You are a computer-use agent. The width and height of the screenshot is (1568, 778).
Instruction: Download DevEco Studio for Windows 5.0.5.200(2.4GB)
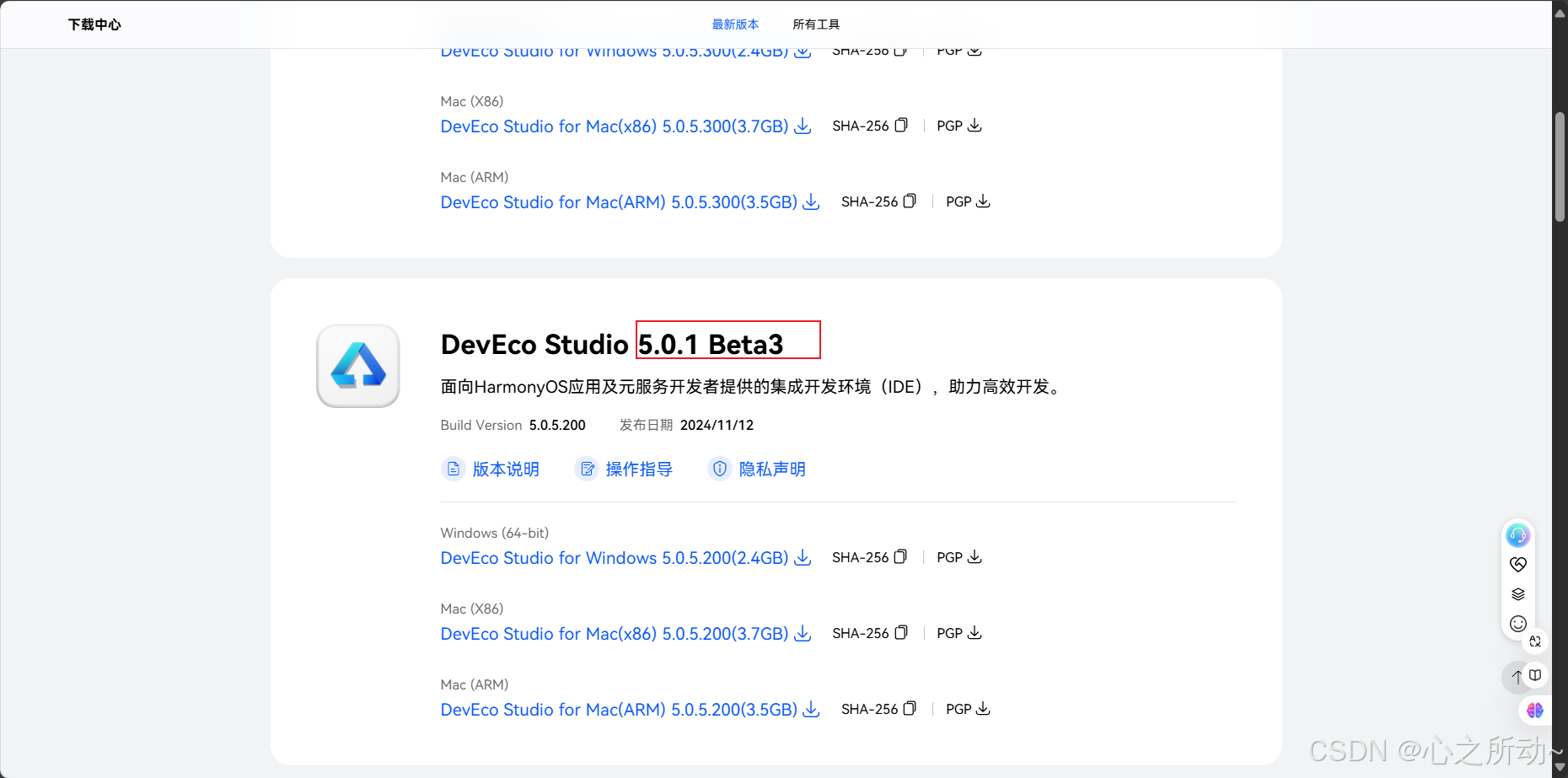[615, 557]
